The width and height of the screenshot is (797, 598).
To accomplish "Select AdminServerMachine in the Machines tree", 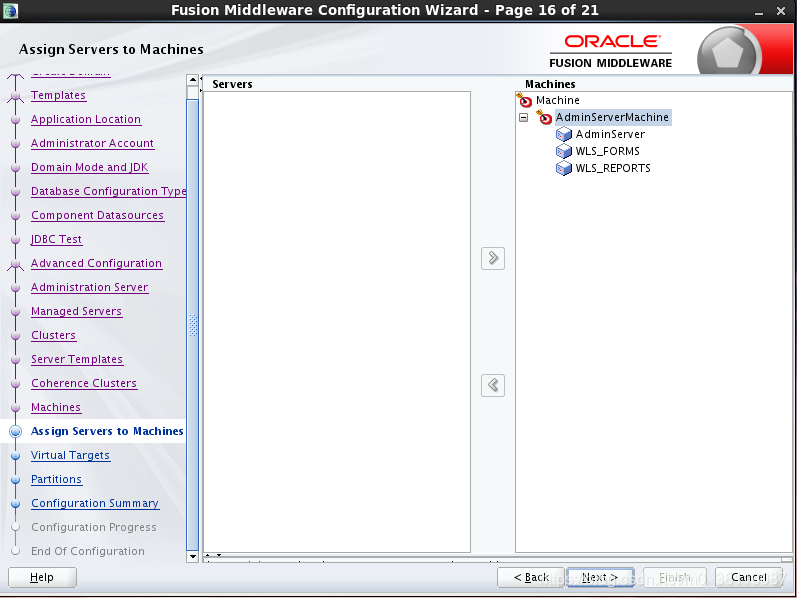I will [612, 117].
